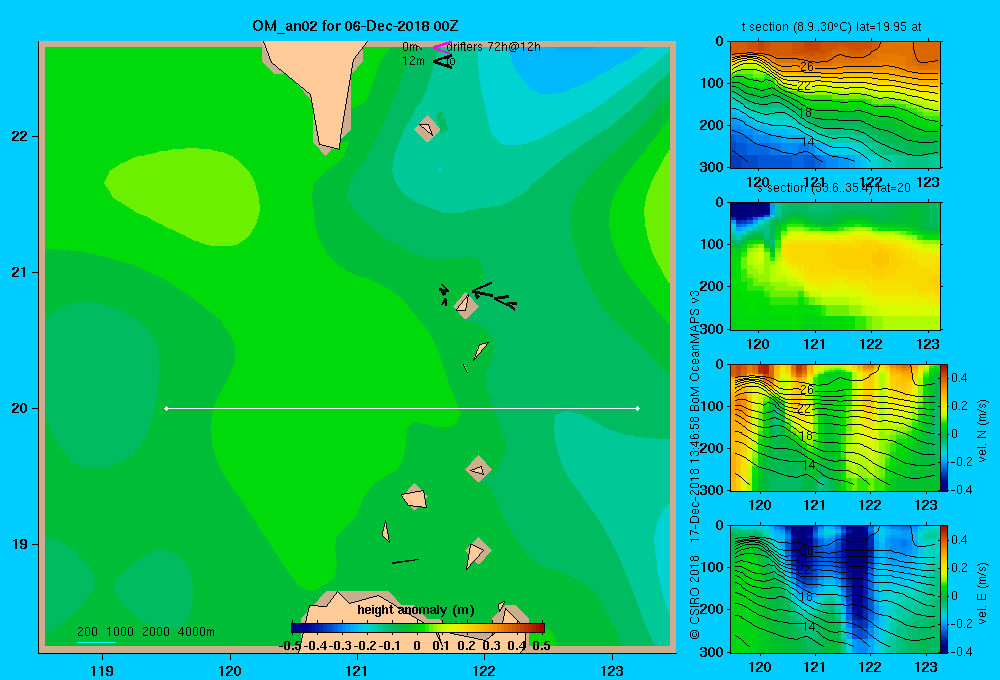This screenshot has height=680, width=1000.
Task: Click the black drifter track east of 21N island
Action: [494, 296]
